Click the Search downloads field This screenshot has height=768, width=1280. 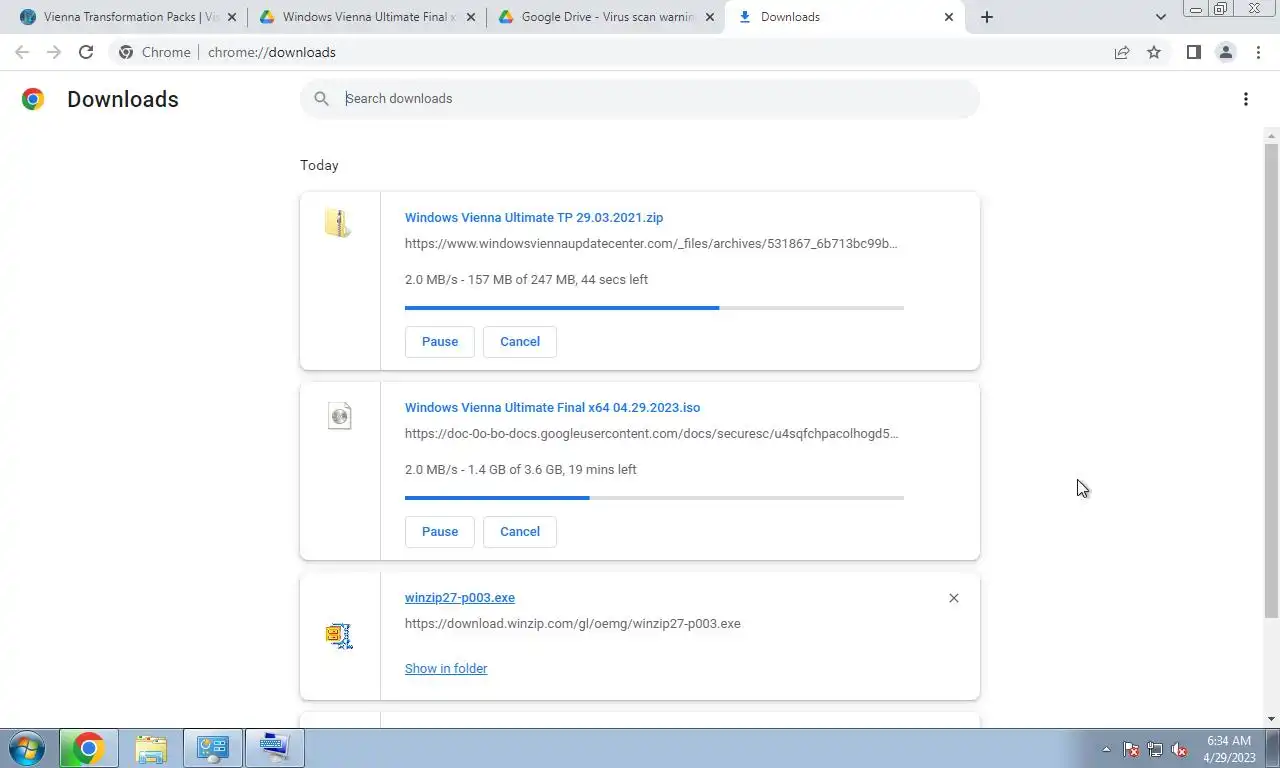pos(640,98)
